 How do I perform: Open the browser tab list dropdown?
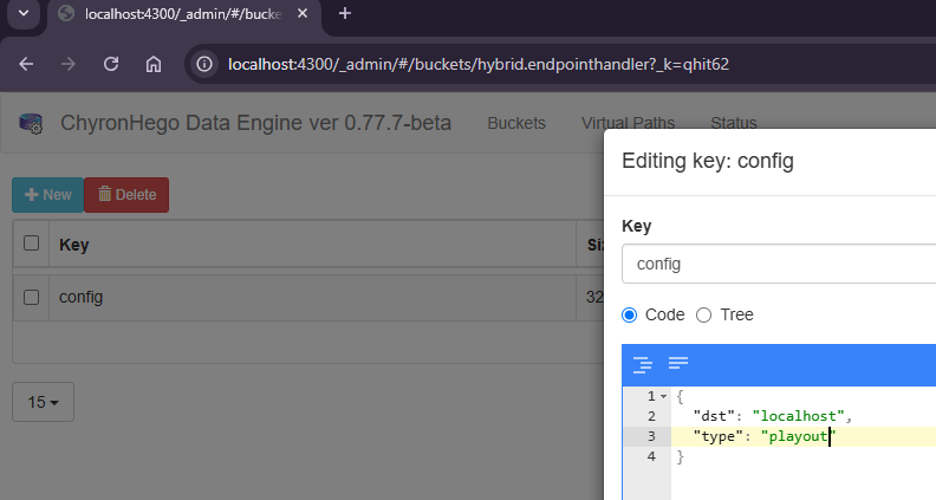coord(23,13)
